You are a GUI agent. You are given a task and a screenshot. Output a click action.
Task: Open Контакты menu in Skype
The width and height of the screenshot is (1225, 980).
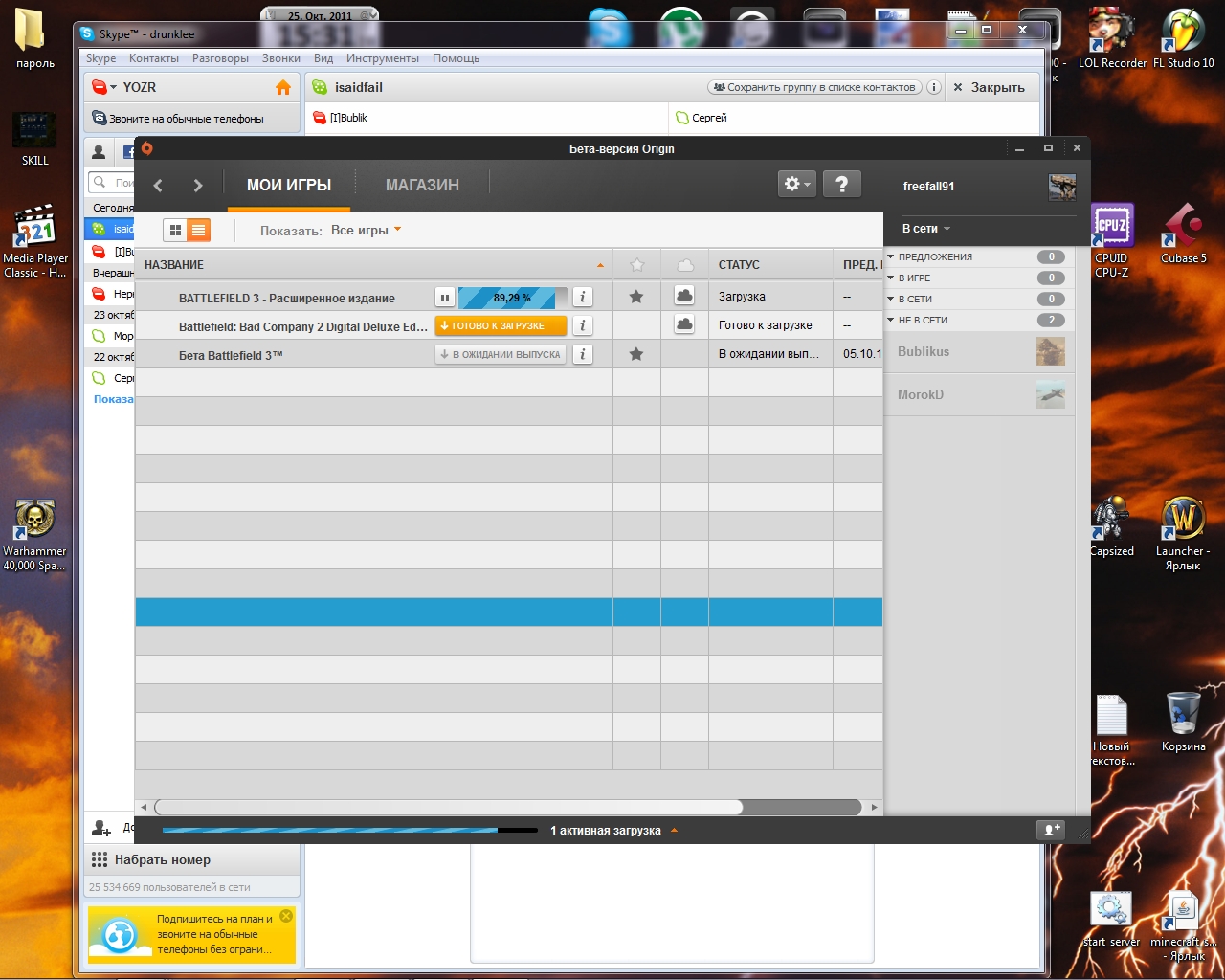(154, 58)
